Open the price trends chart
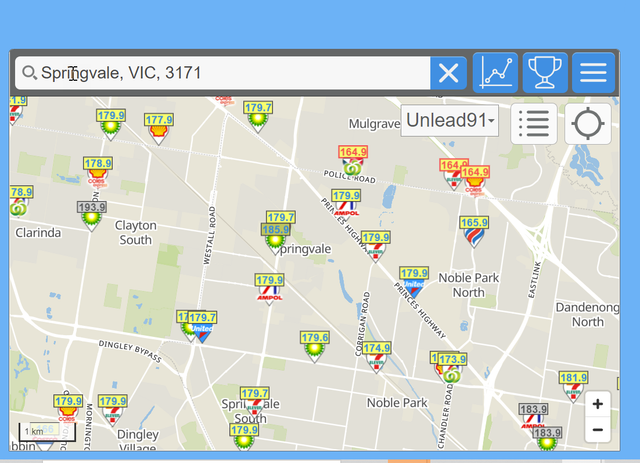Image resolution: width=640 pixels, height=463 pixels. 495,73
